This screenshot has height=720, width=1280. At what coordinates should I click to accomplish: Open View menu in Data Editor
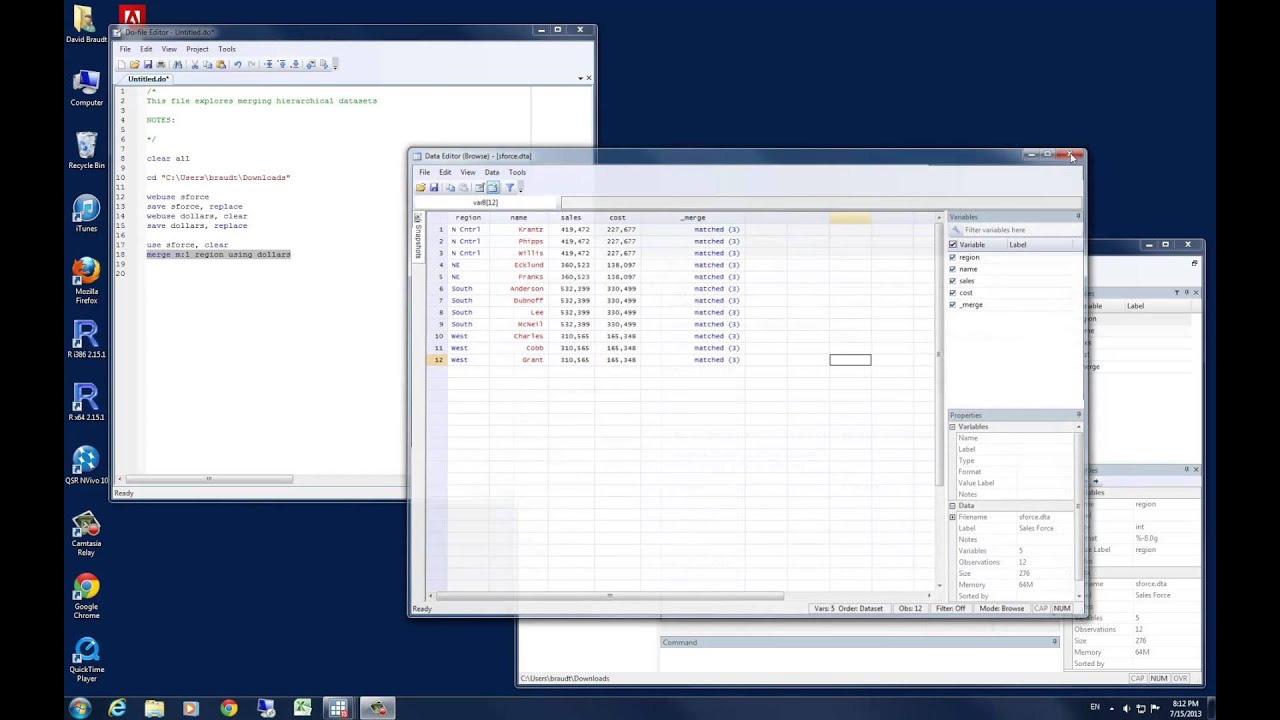(468, 172)
